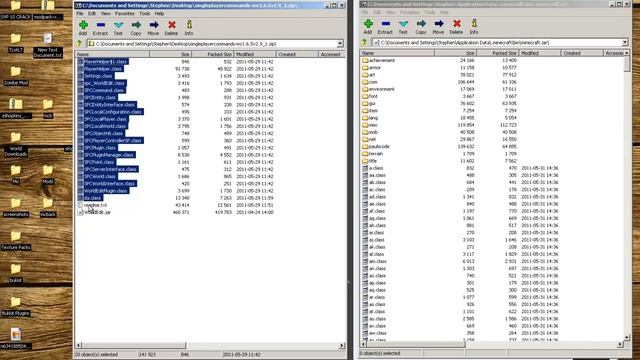640x360 pixels.
Task: Select SPCPluginManager.class in the left window
Action: point(109,155)
